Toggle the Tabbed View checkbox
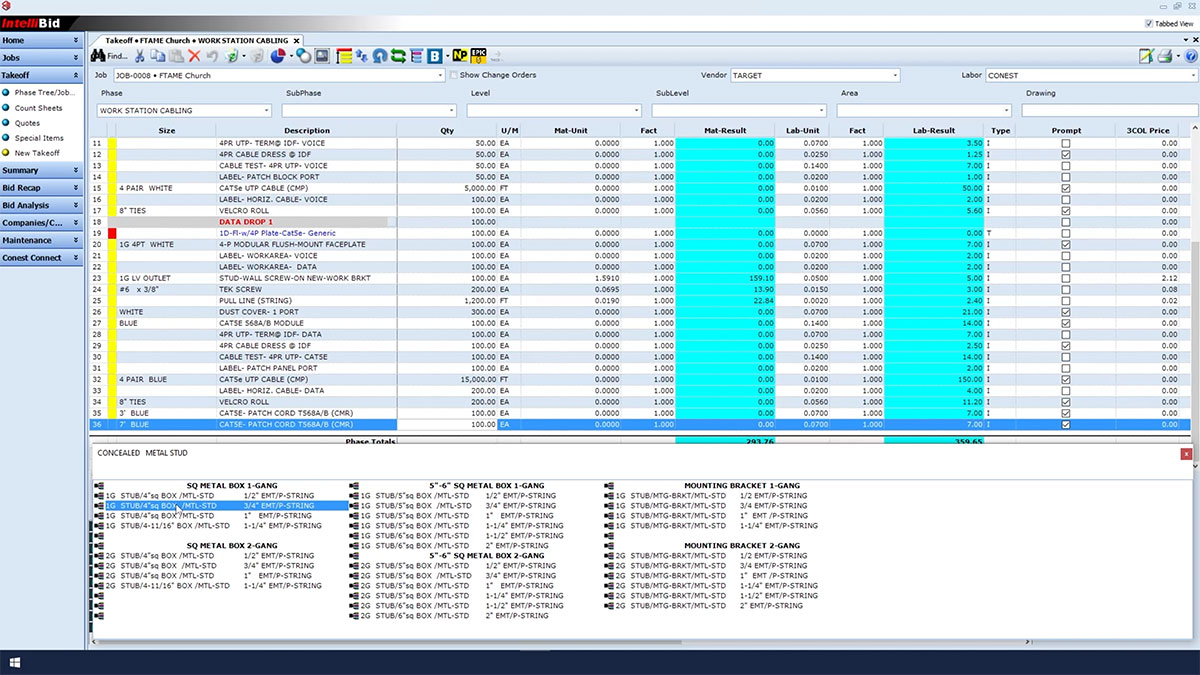The image size is (1200, 675). [1148, 23]
